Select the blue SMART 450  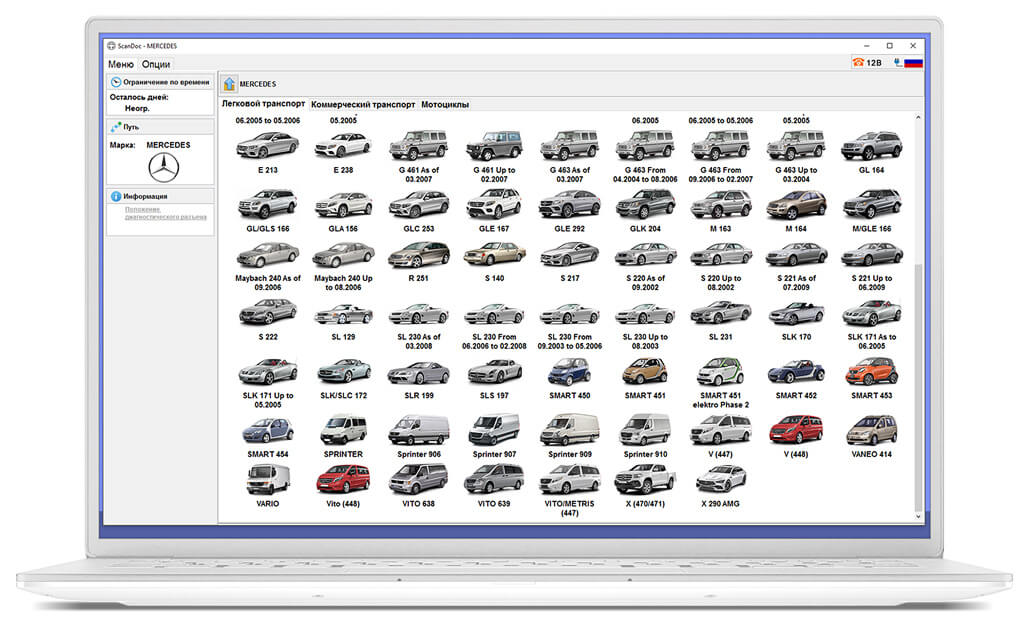[569, 371]
